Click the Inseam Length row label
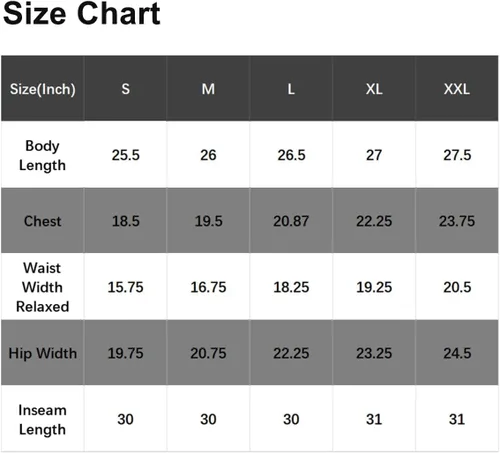Image resolution: width=500 pixels, height=453 pixels. click(43, 419)
